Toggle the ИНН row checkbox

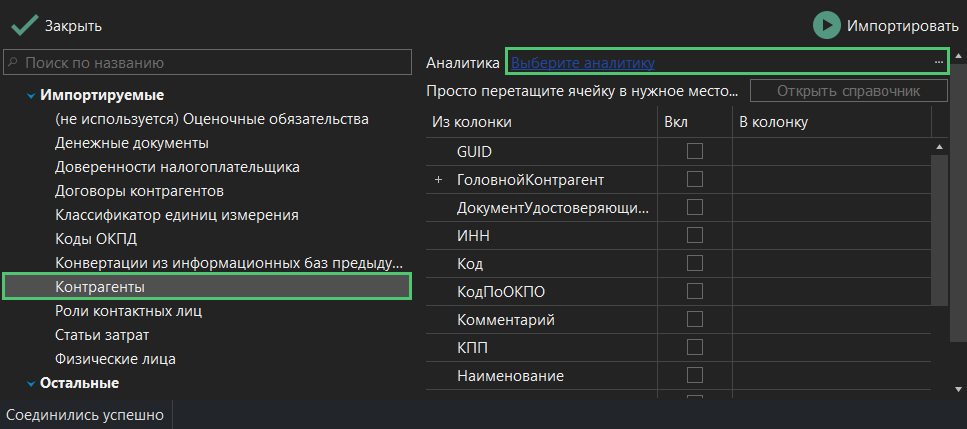point(695,236)
